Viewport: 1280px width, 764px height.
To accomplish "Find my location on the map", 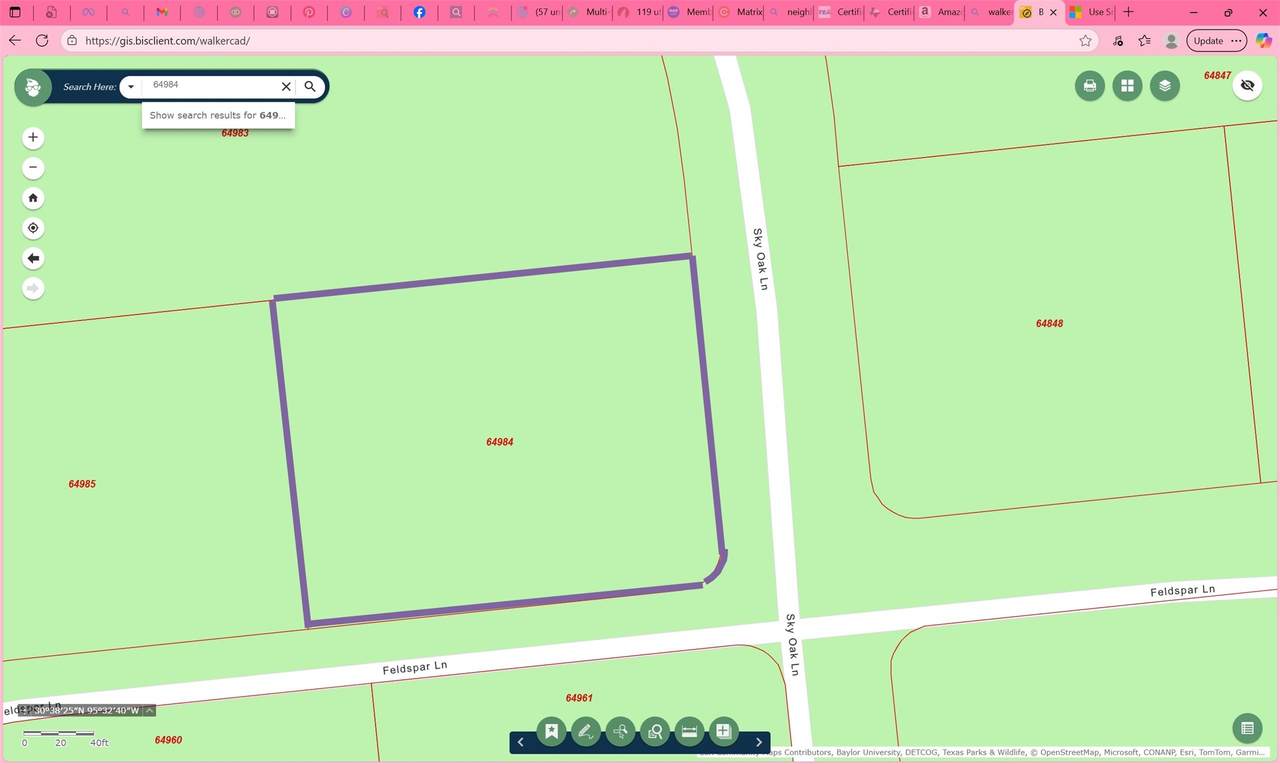I will tap(33, 228).
